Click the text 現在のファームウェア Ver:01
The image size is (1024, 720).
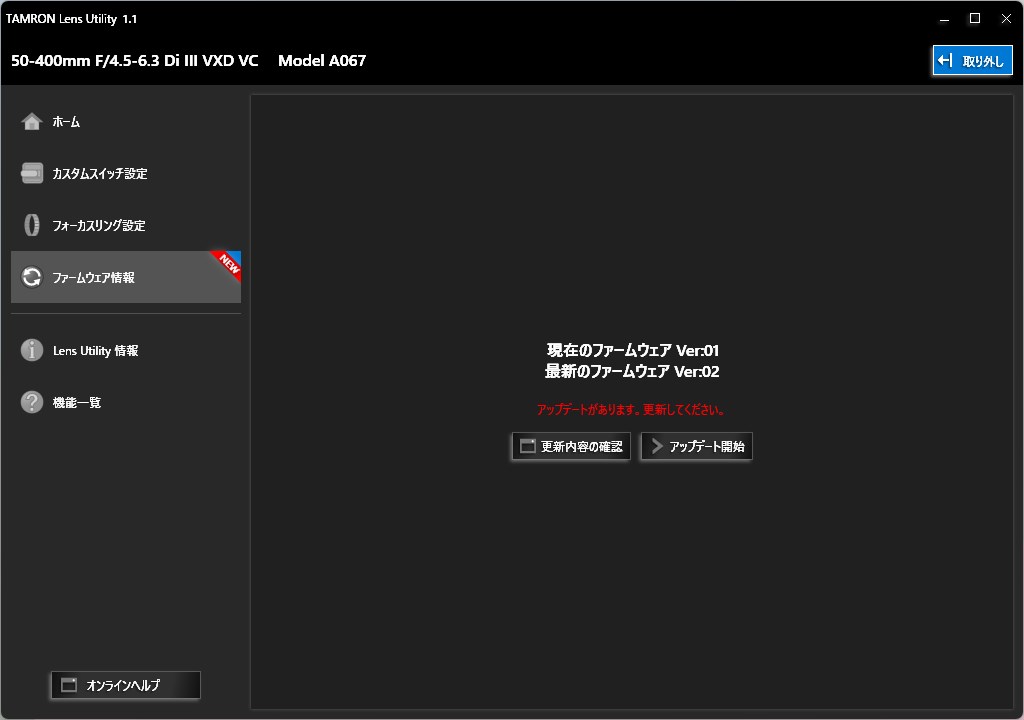pos(633,350)
